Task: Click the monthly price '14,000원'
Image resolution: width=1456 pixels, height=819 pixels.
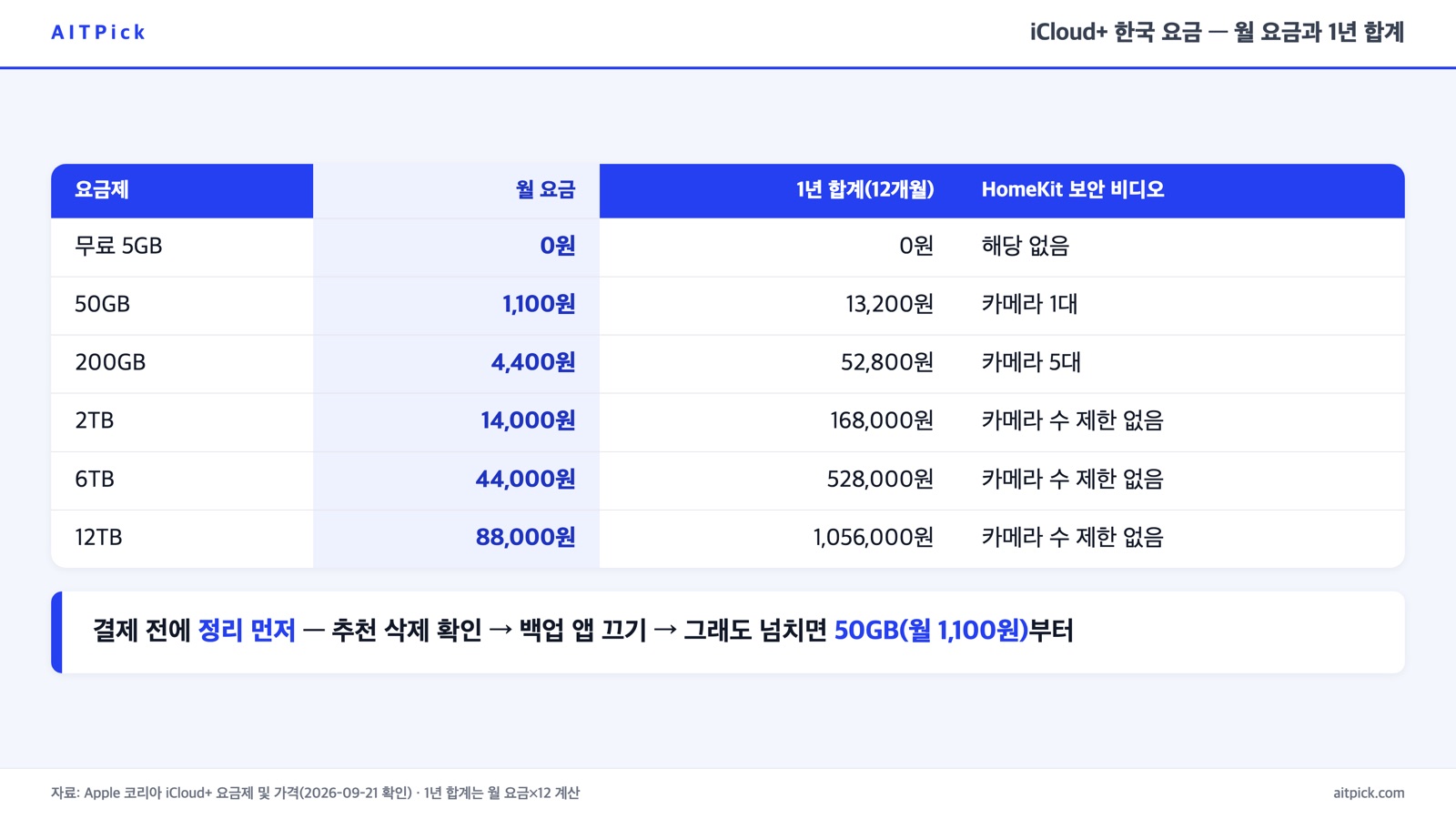Action: click(x=528, y=420)
